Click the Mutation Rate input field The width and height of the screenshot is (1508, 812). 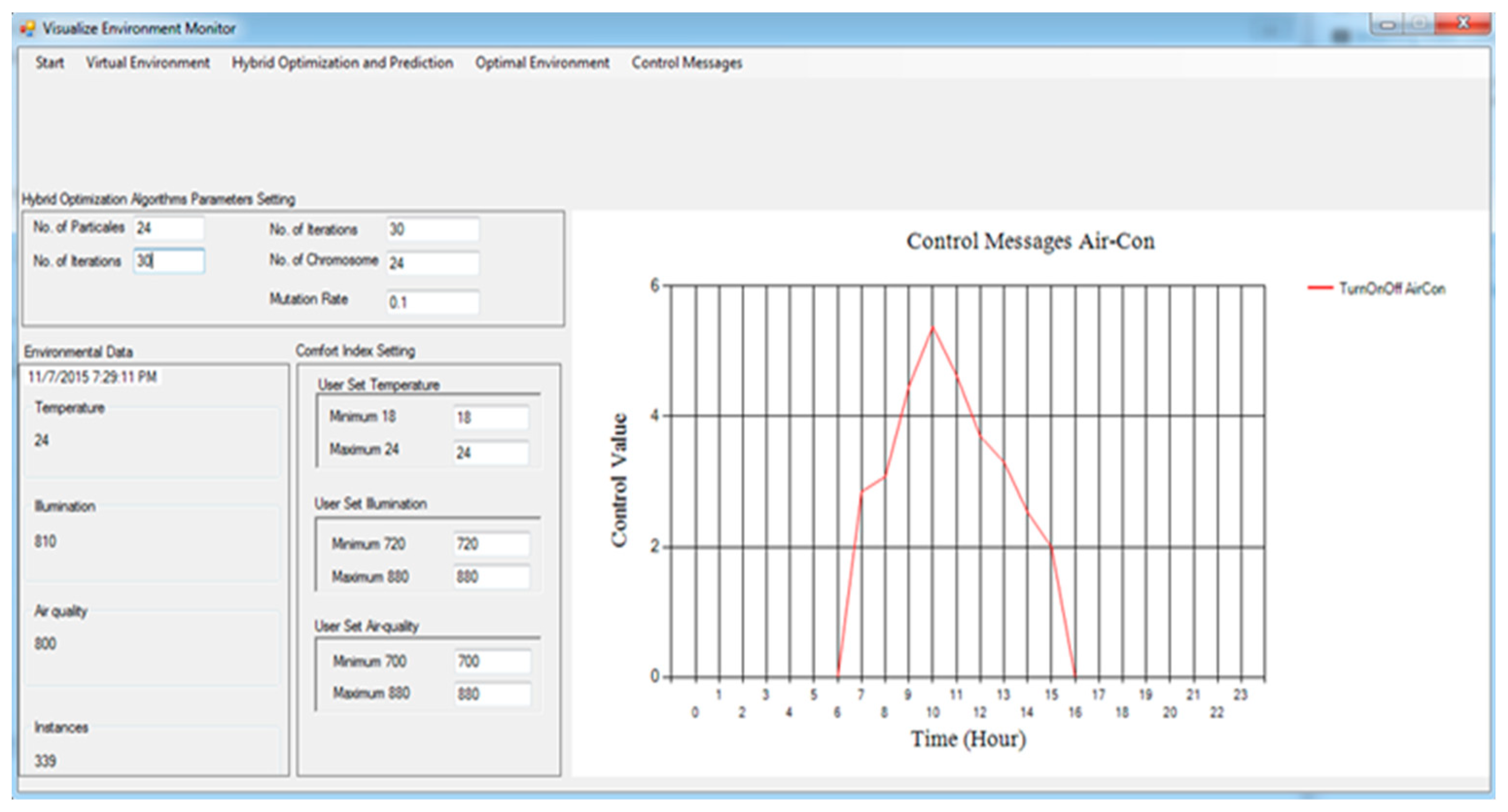point(432,302)
